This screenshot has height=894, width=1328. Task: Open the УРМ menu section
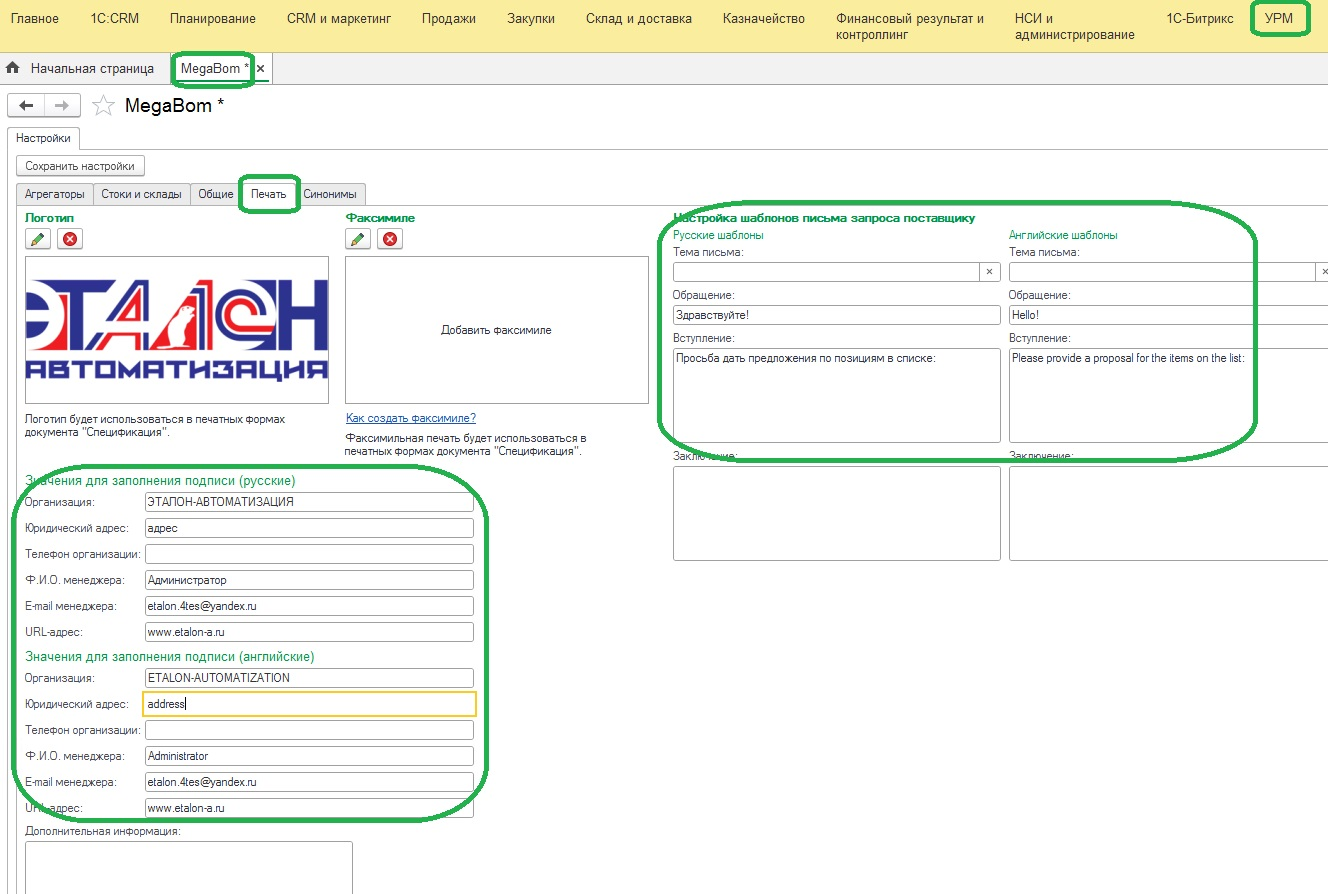[1279, 18]
